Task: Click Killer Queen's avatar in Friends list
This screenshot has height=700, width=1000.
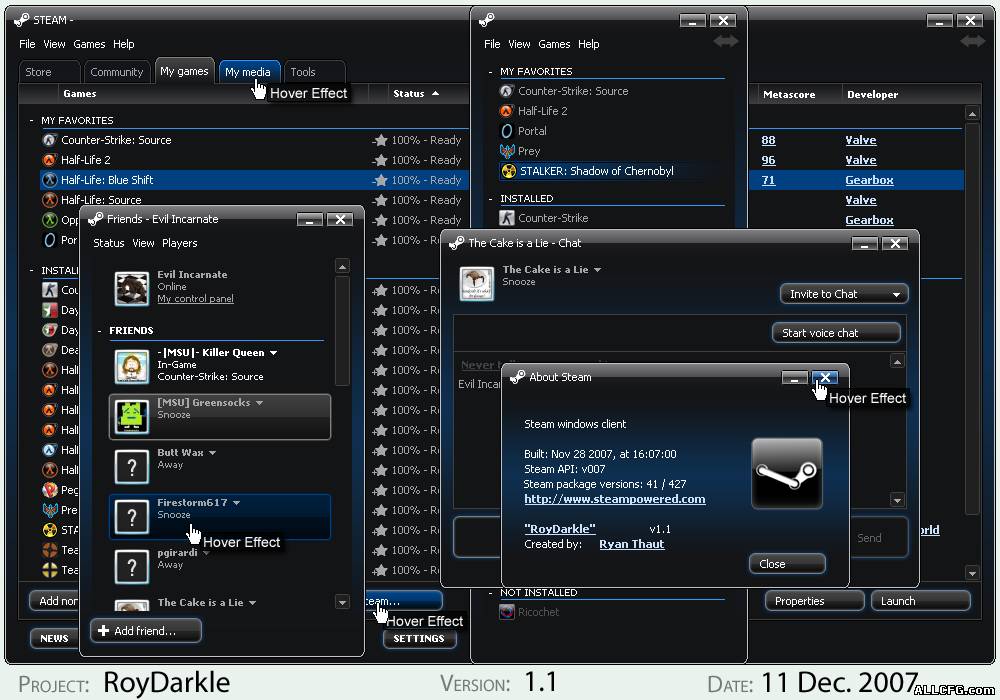Action: [132, 366]
